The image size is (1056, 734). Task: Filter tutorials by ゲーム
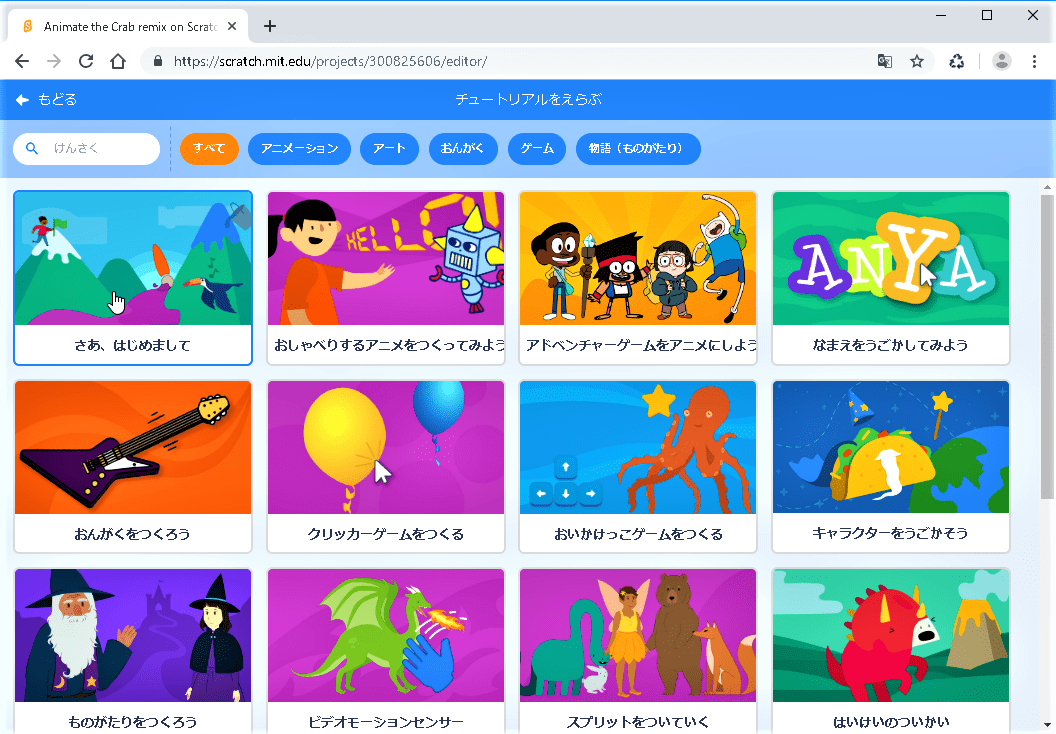click(537, 149)
